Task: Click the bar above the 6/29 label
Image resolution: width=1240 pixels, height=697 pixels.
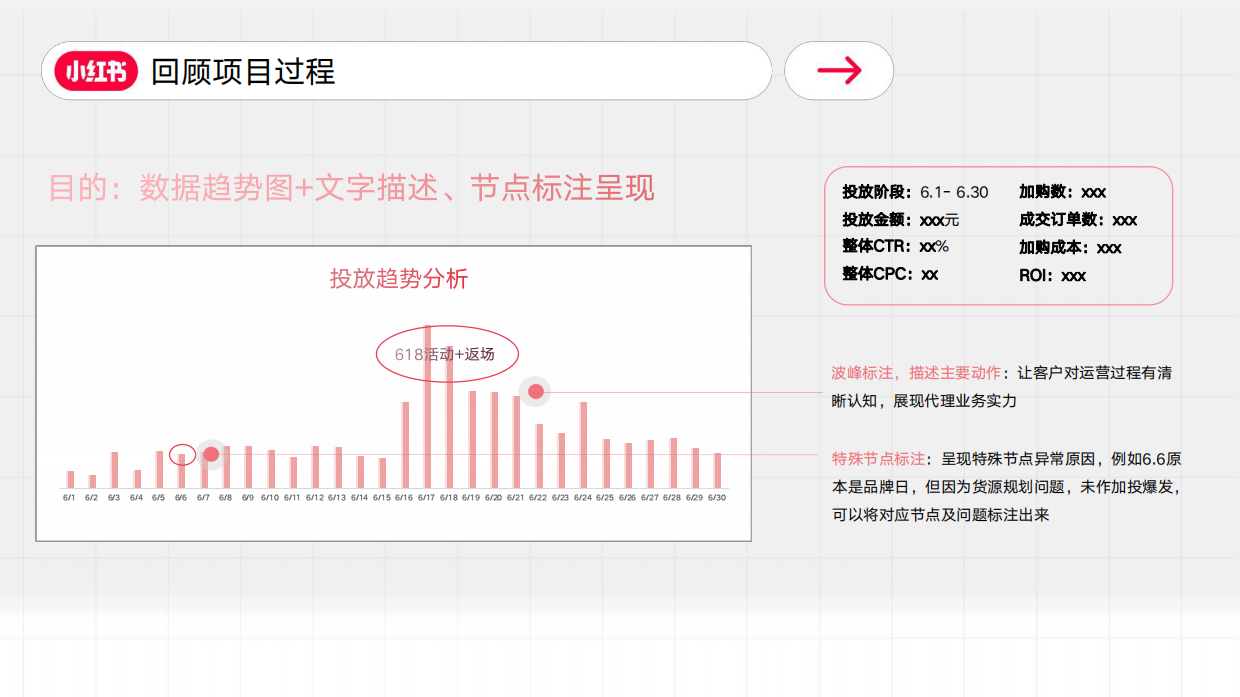Action: 695,468
